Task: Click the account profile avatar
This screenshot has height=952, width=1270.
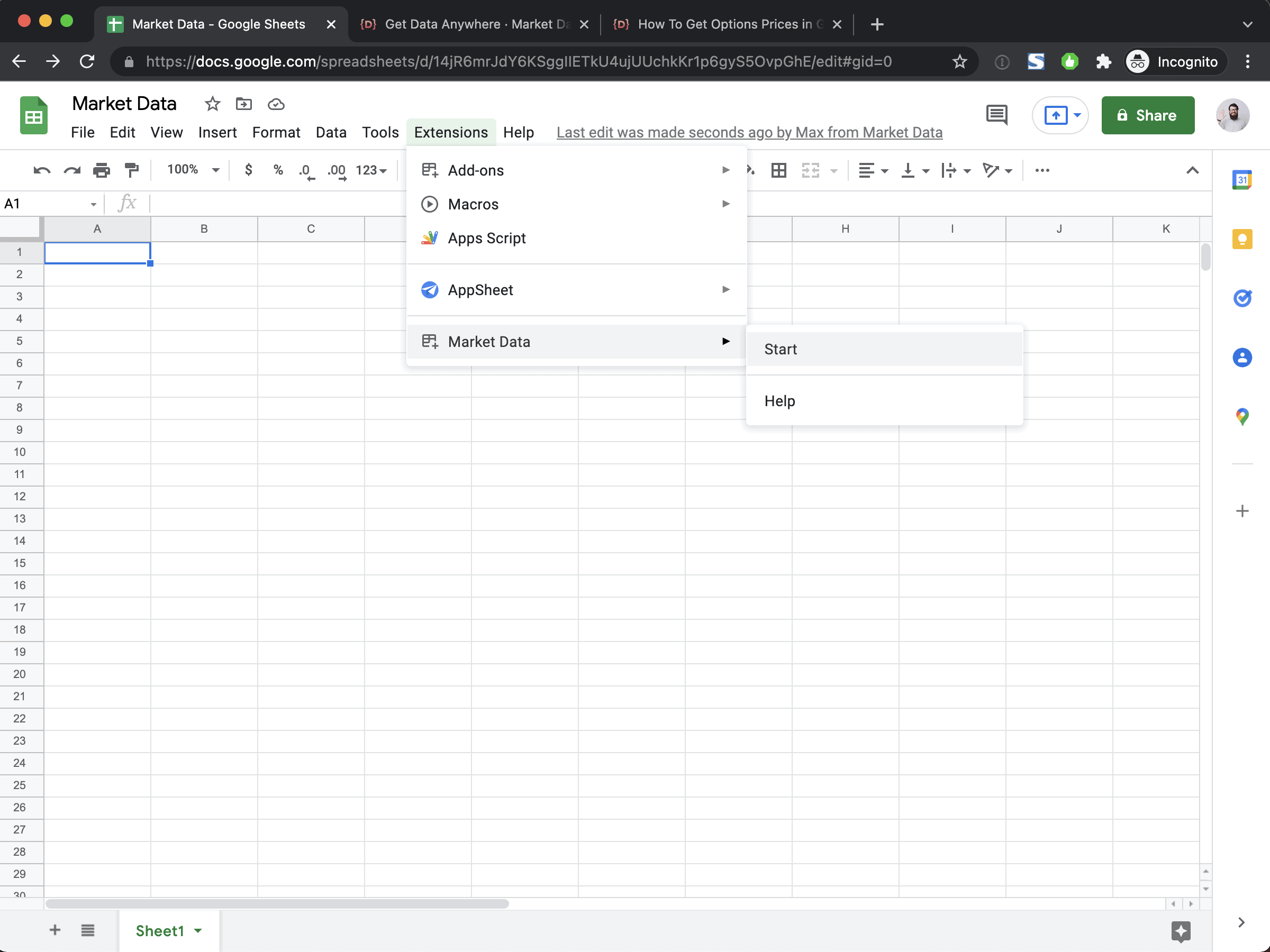Action: (x=1232, y=115)
